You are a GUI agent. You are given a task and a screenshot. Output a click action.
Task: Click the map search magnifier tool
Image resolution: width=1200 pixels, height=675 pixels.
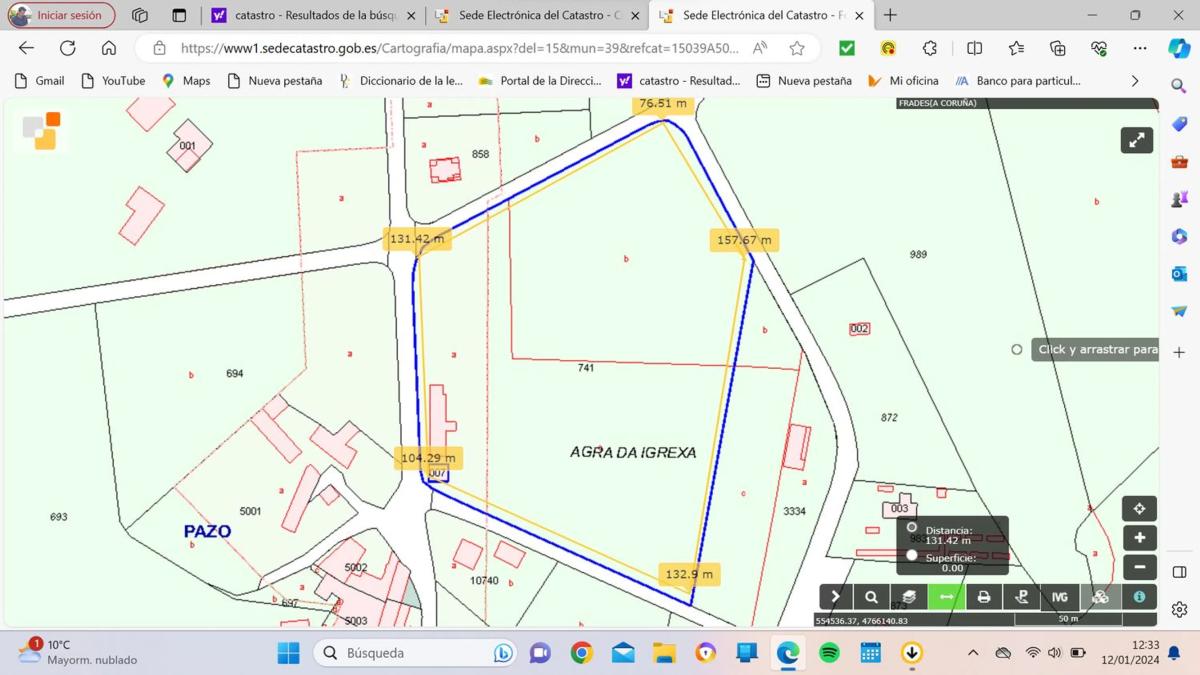click(x=871, y=597)
